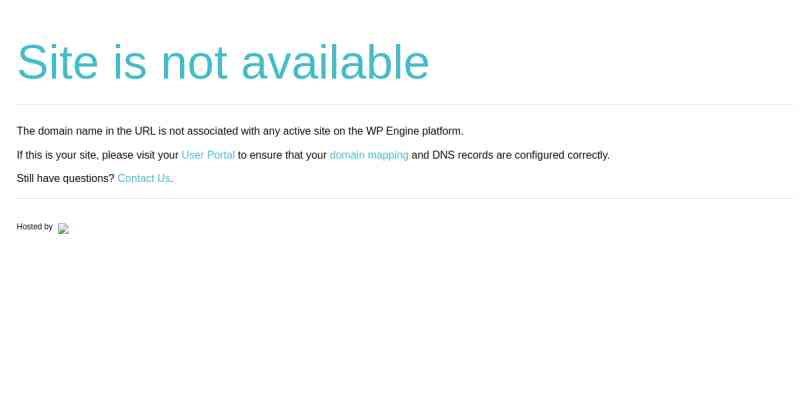The height and width of the screenshot is (400, 800).
Task: Open the User Portal link
Action: (208, 155)
